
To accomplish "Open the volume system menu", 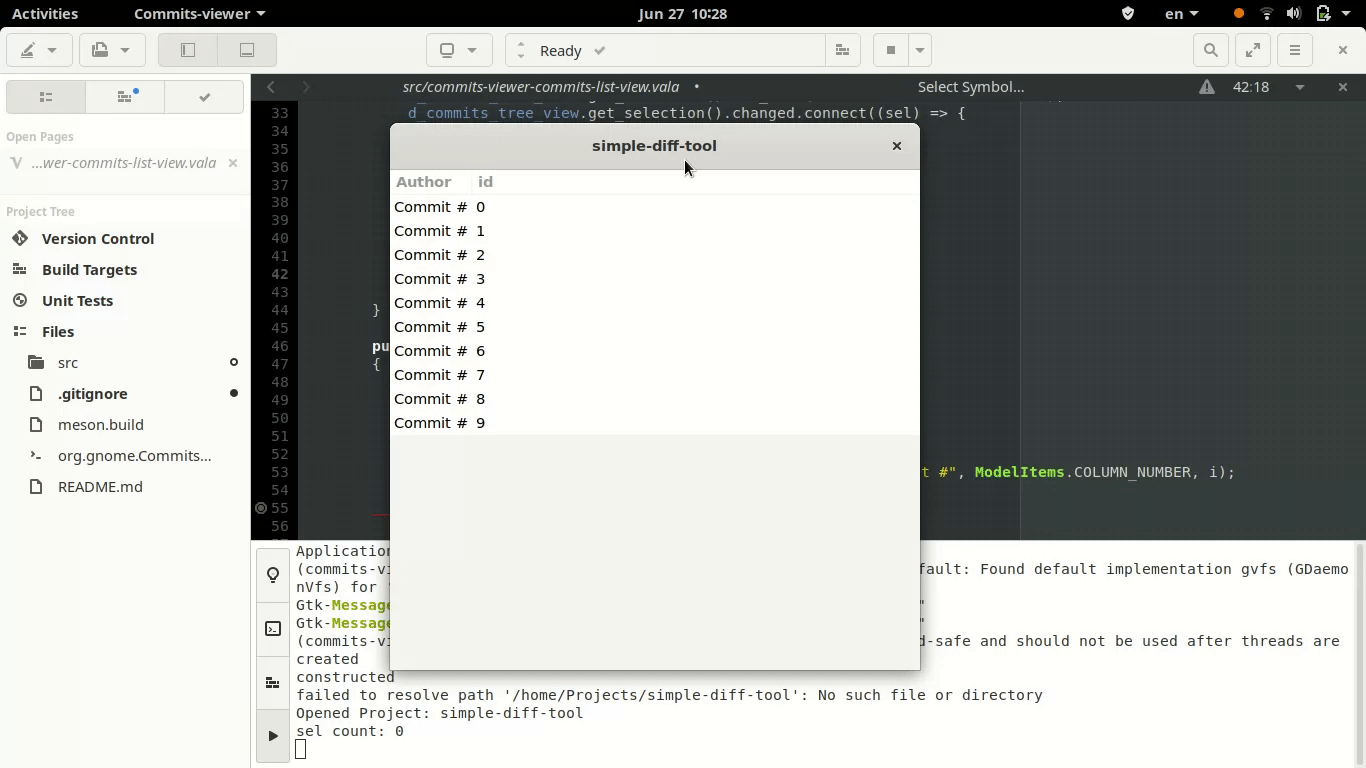I will click(1294, 14).
